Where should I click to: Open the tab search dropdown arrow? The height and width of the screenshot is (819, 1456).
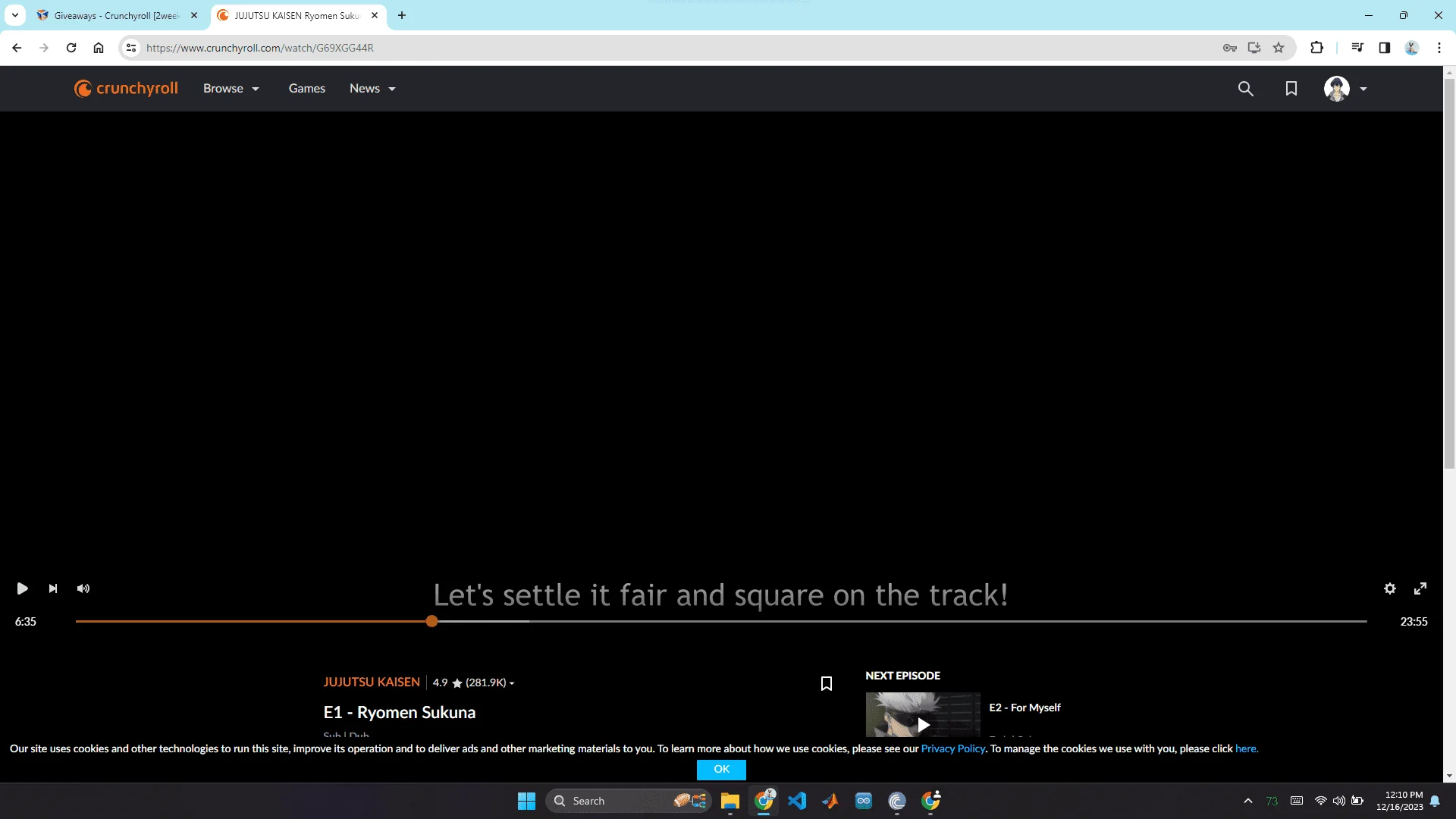pyautogui.click(x=14, y=15)
